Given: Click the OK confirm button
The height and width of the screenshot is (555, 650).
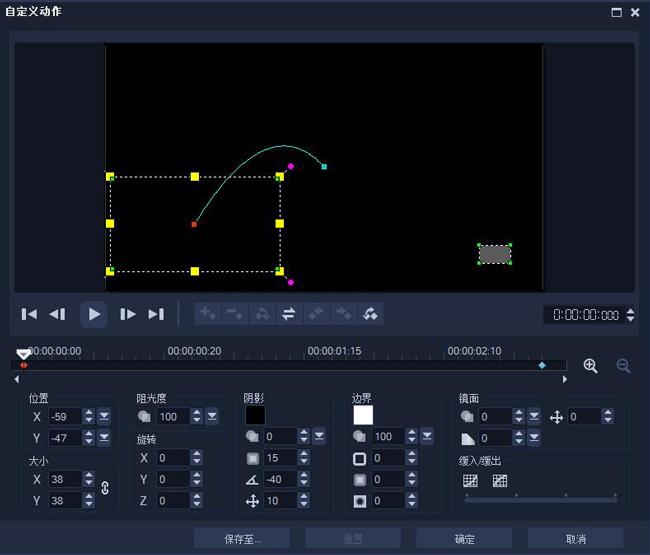Looking at the screenshot, I should pyautogui.click(x=464, y=538).
